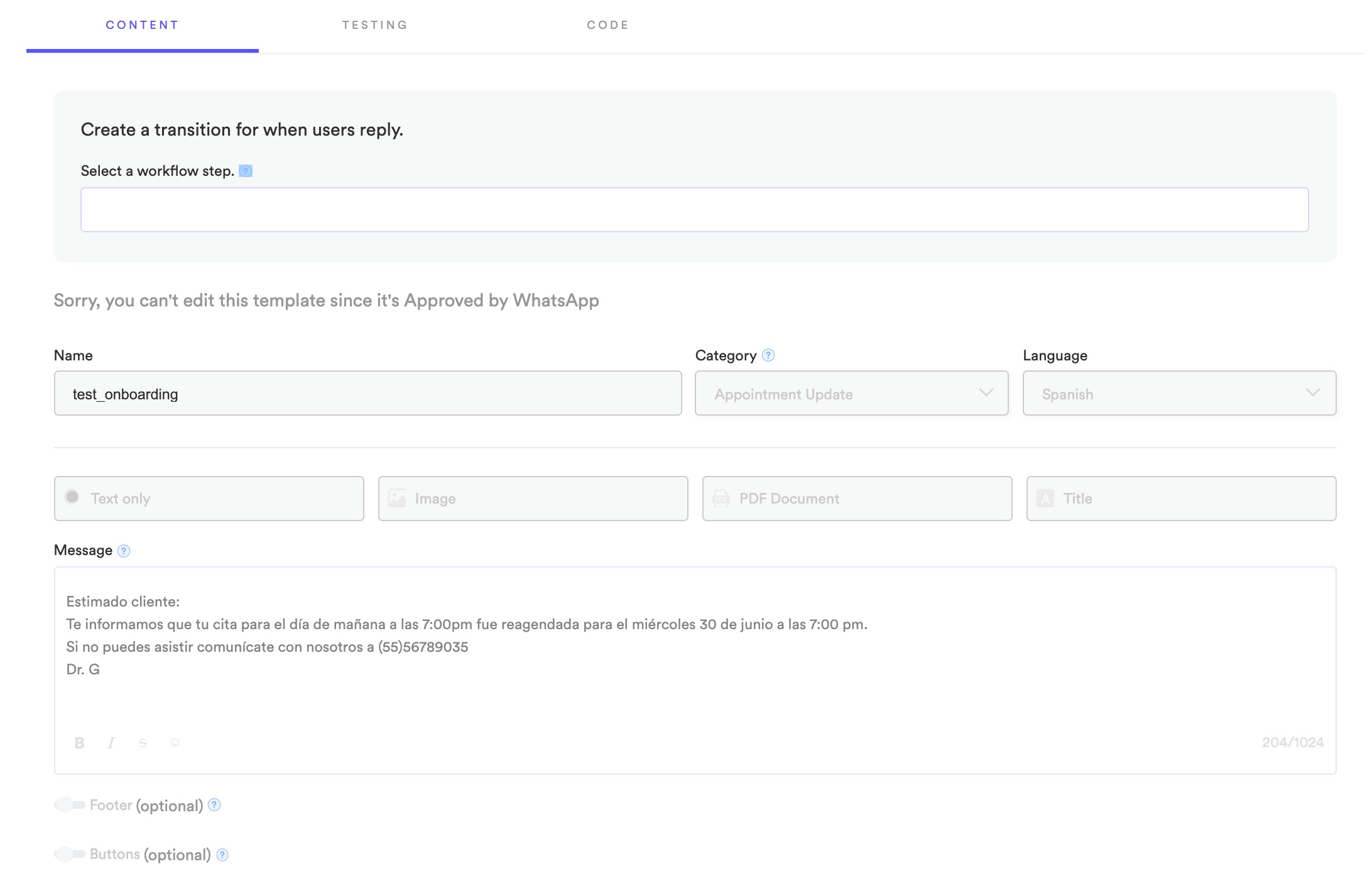The image size is (1372, 874).
Task: Click the Bold formatting icon in message editor
Action: tap(79, 743)
